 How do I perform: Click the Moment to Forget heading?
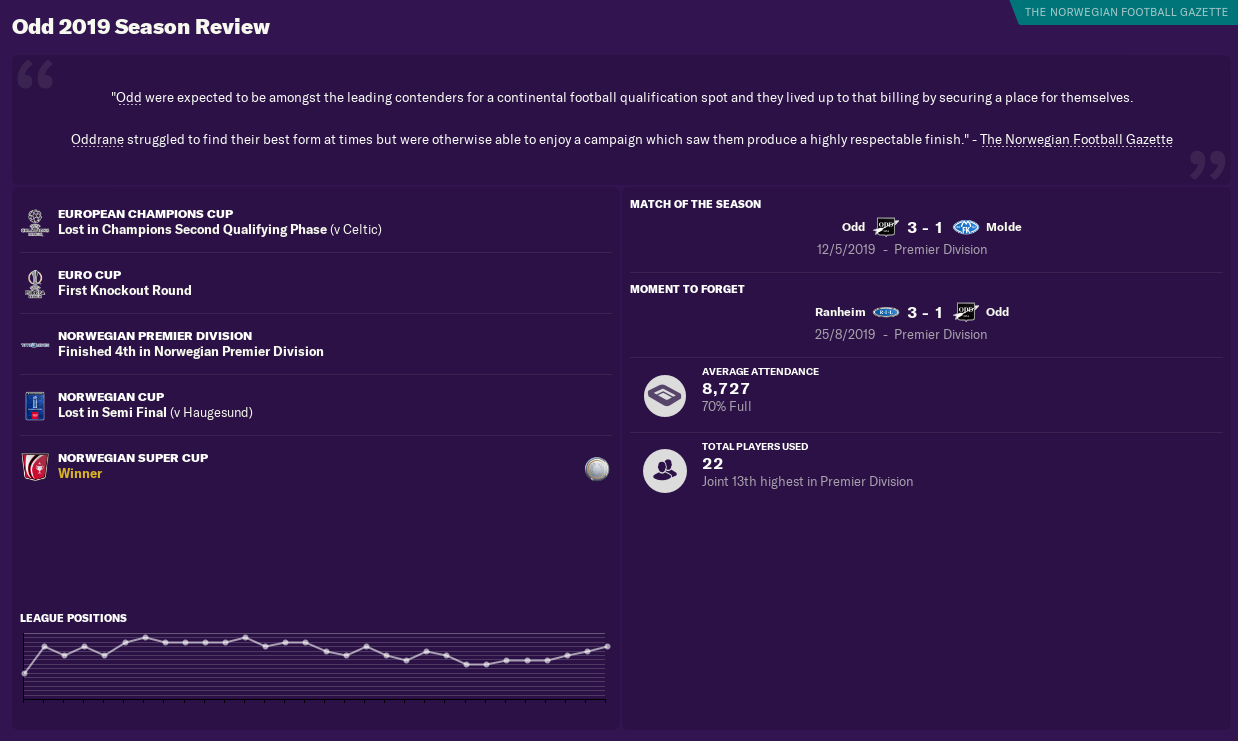point(687,289)
